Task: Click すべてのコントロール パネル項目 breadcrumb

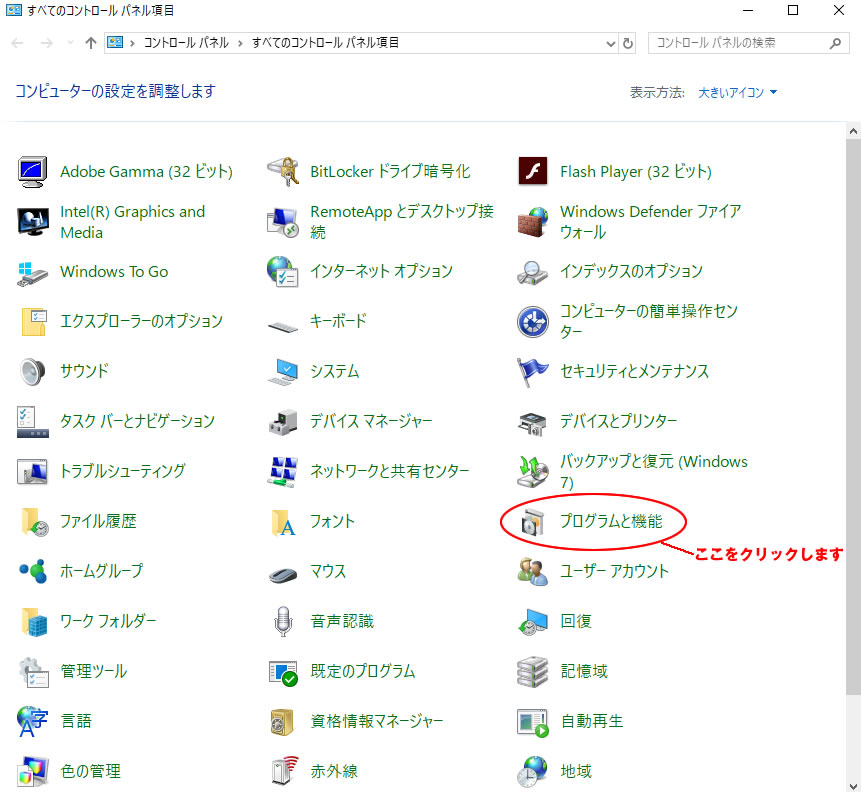Action: [x=325, y=43]
